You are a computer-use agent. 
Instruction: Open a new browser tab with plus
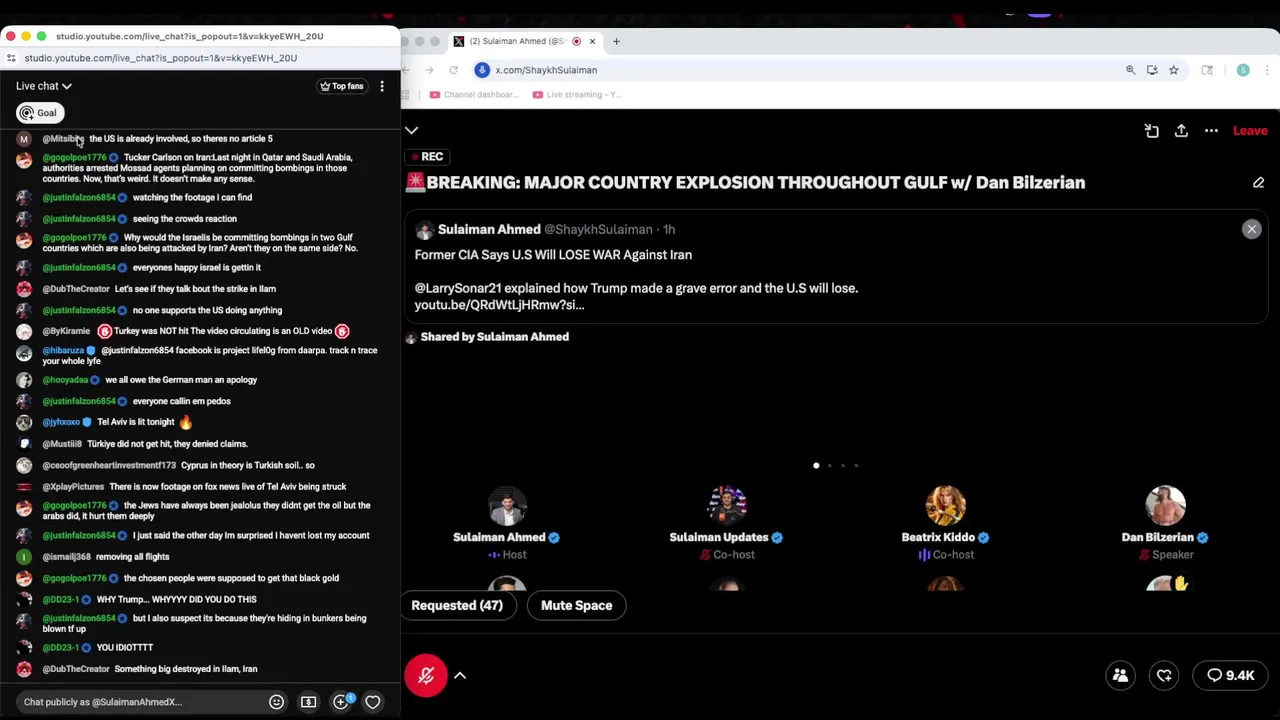click(x=616, y=41)
